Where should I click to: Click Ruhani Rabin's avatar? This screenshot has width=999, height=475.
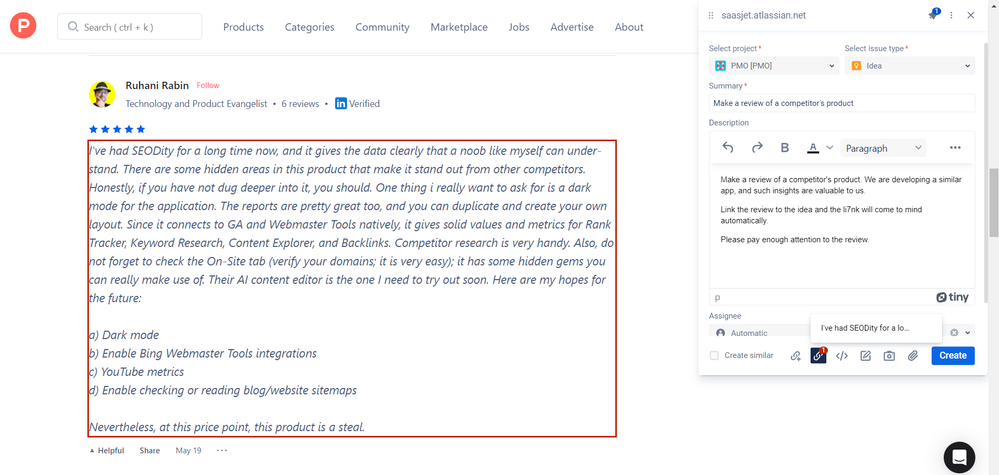[x=102, y=94]
